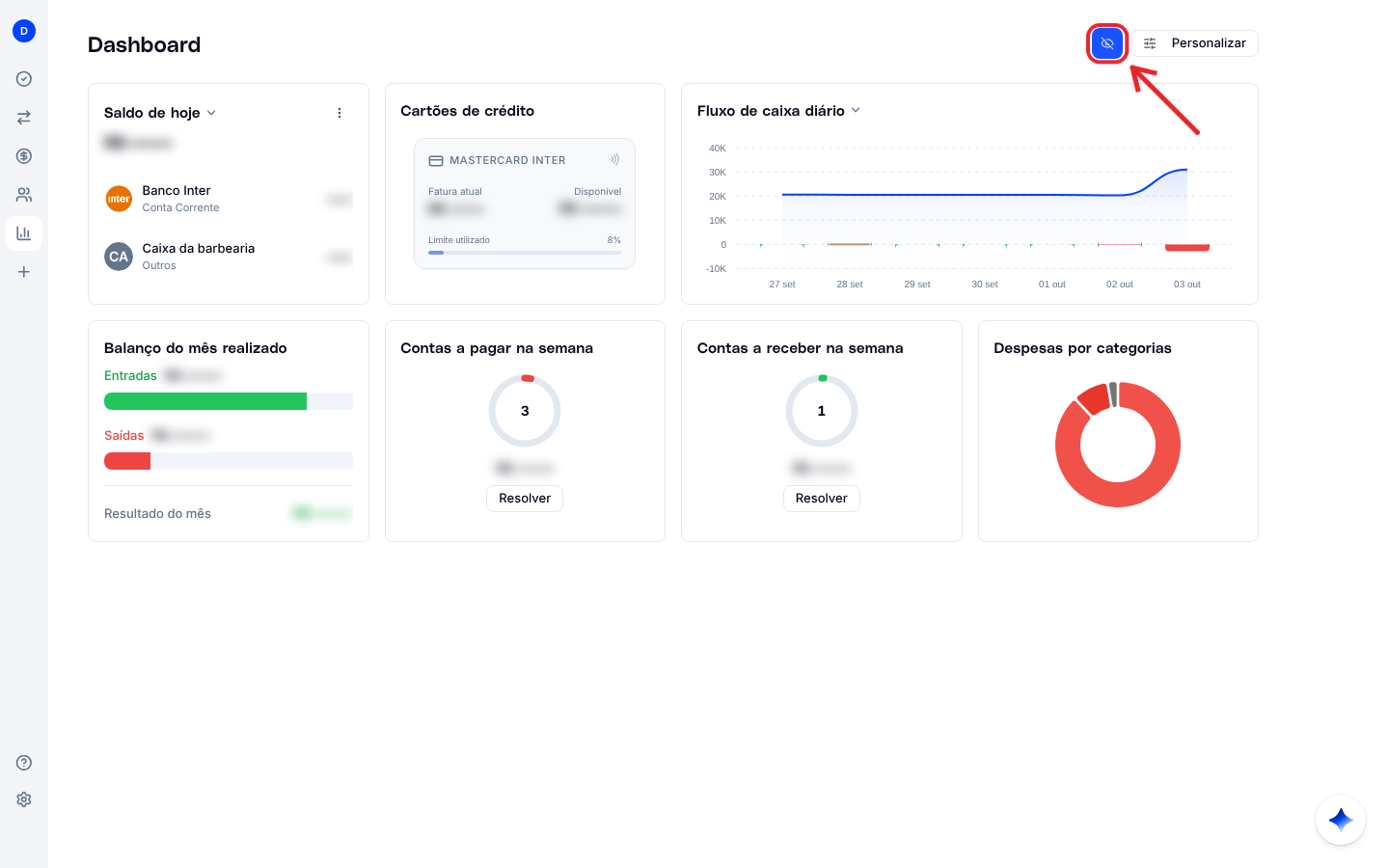The width and height of the screenshot is (1389, 868).
Task: Expand the Fluxo de caixa diário dropdown
Action: [856, 111]
